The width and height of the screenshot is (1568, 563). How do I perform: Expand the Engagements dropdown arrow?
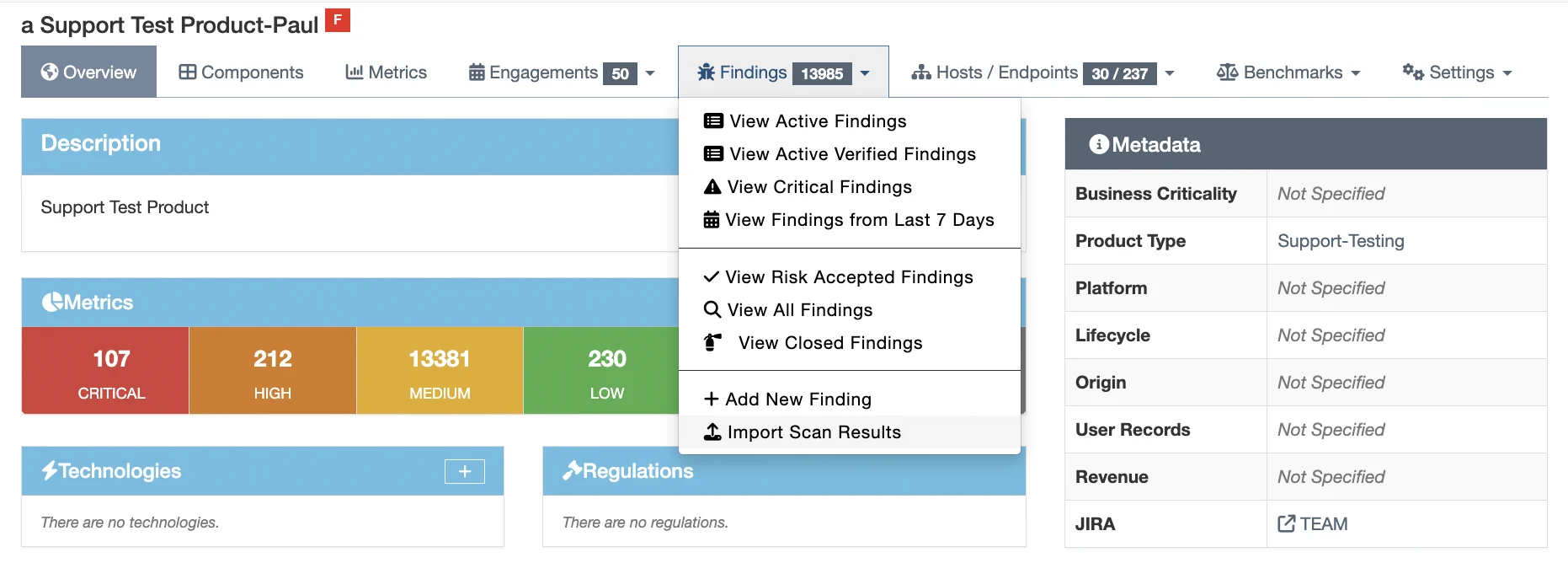click(x=650, y=73)
